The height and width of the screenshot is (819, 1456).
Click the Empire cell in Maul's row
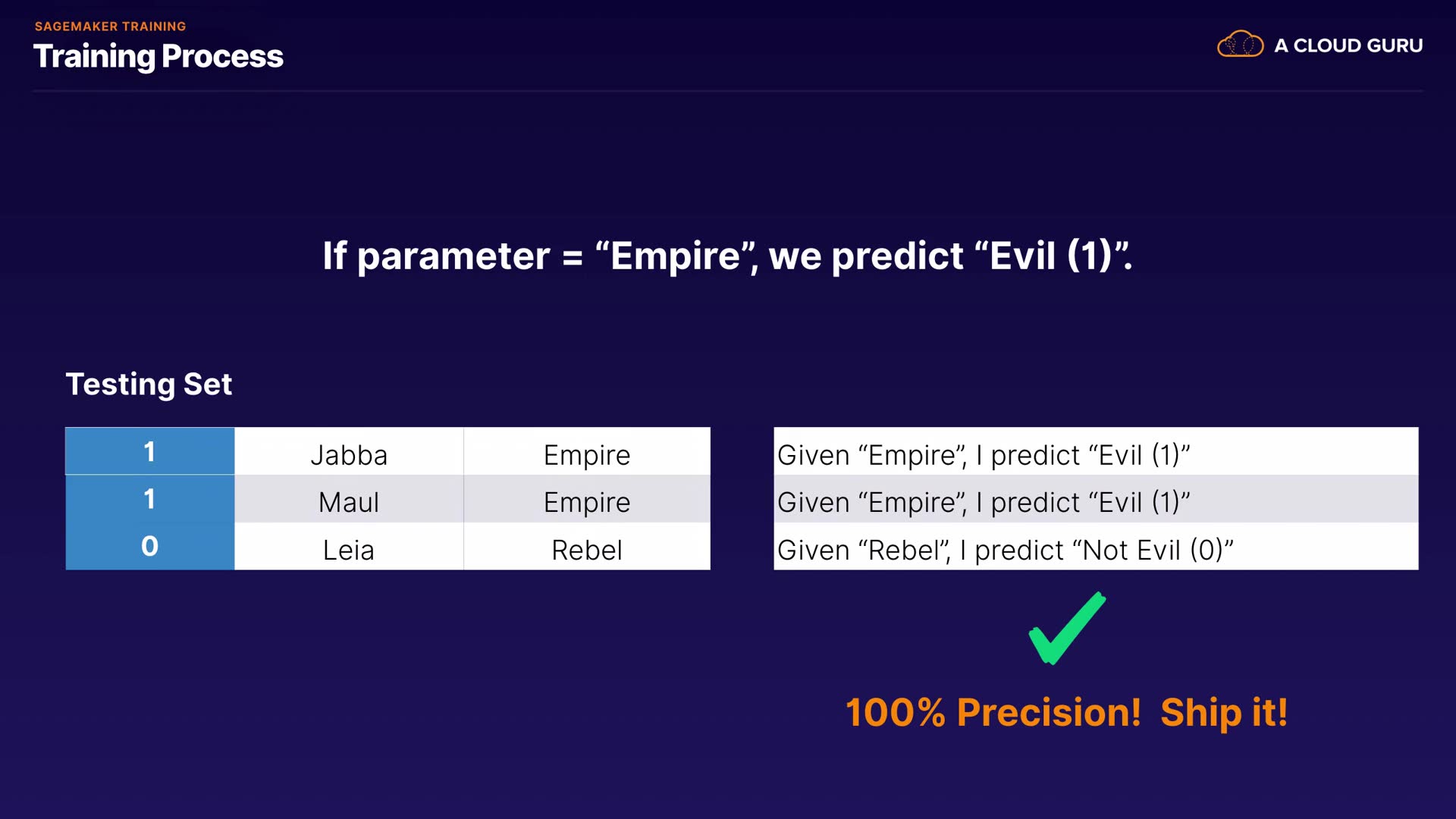point(587,502)
